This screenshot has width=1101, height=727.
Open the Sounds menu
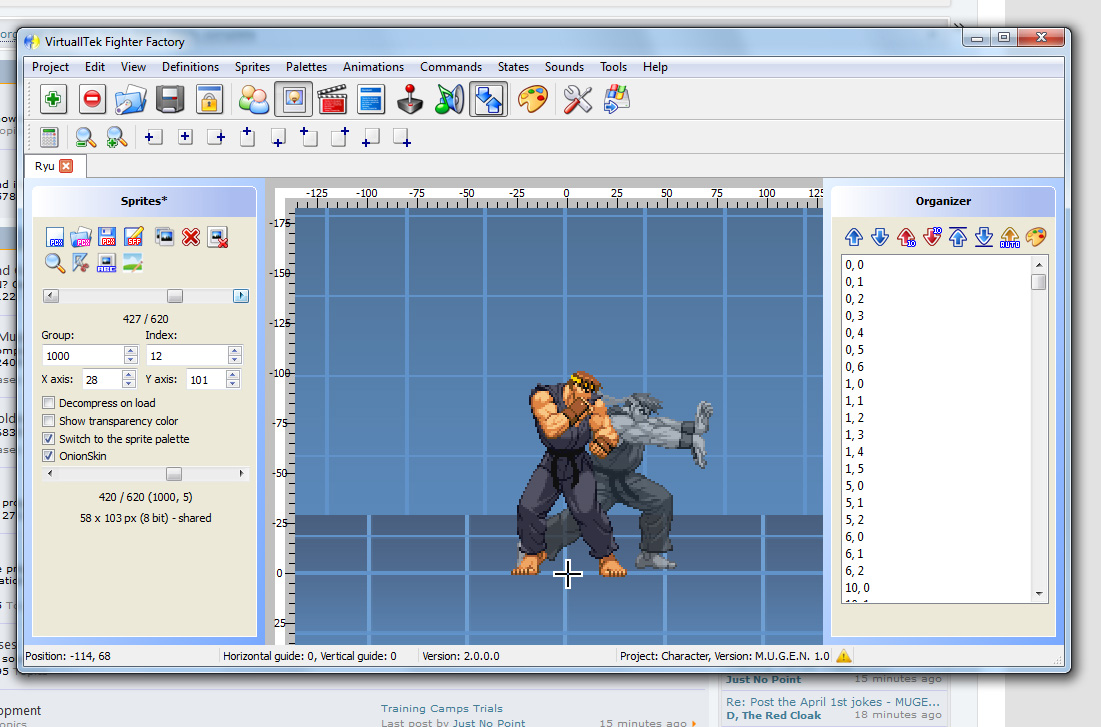coord(565,67)
